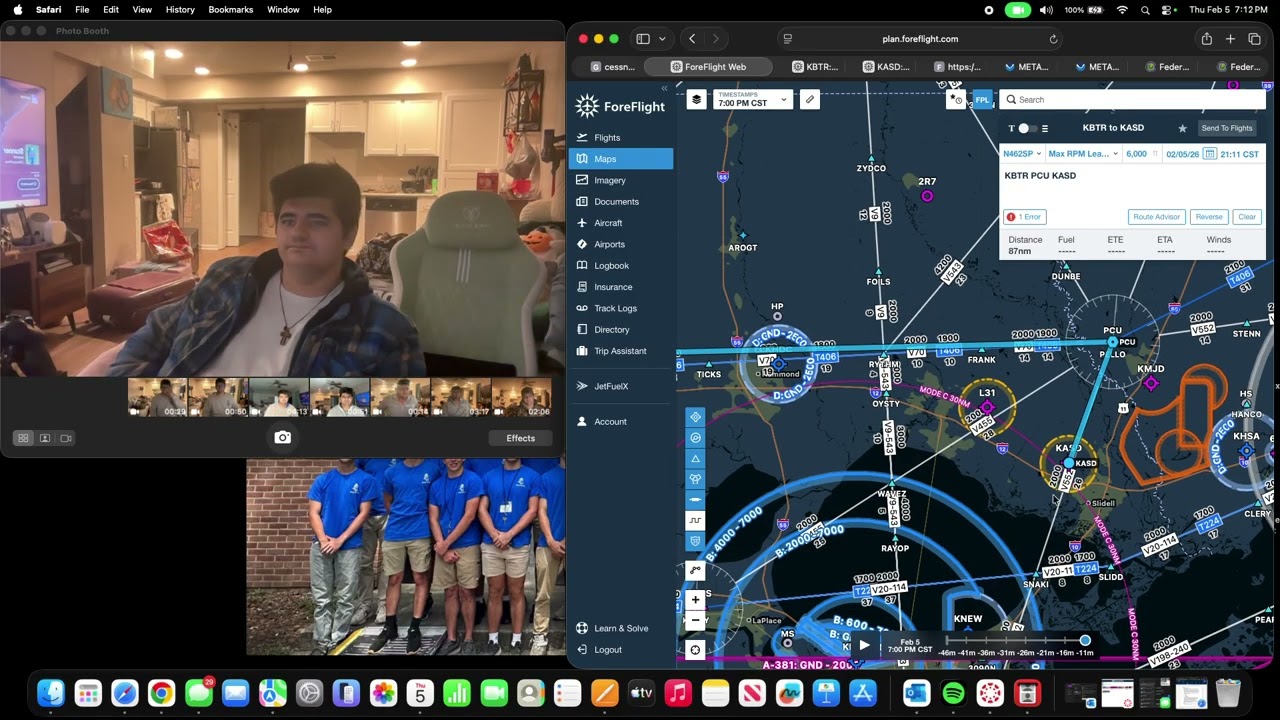
Task: Favorite the KBTR to KASD route star
Action: click(x=1182, y=128)
